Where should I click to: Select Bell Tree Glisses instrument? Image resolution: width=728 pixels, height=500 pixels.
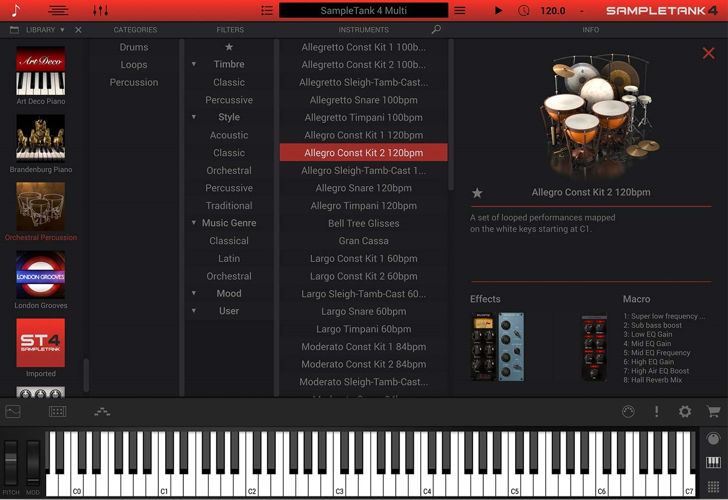[x=363, y=223]
